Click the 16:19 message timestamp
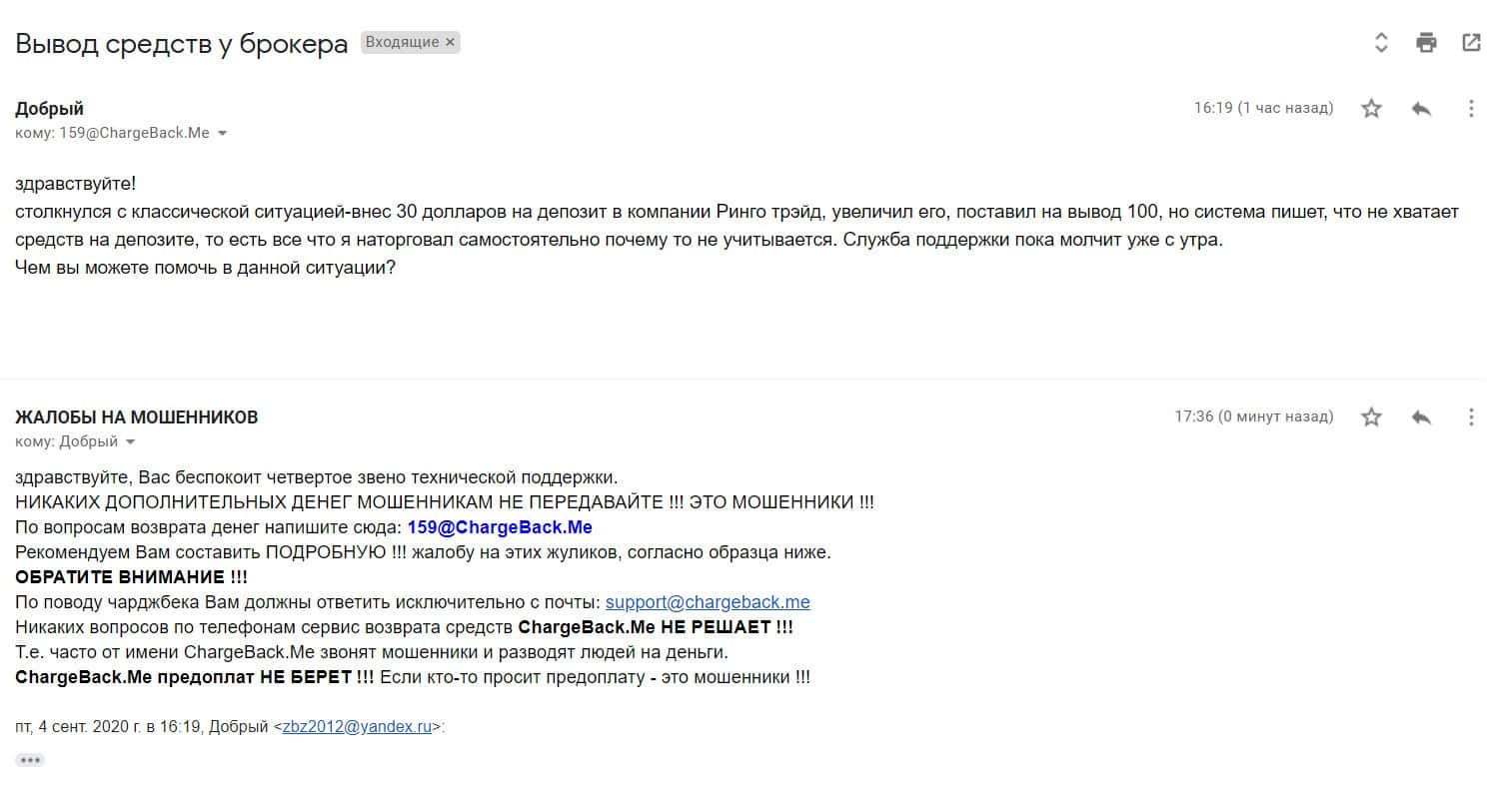Screen dimensions: 1498x812 1263,108
